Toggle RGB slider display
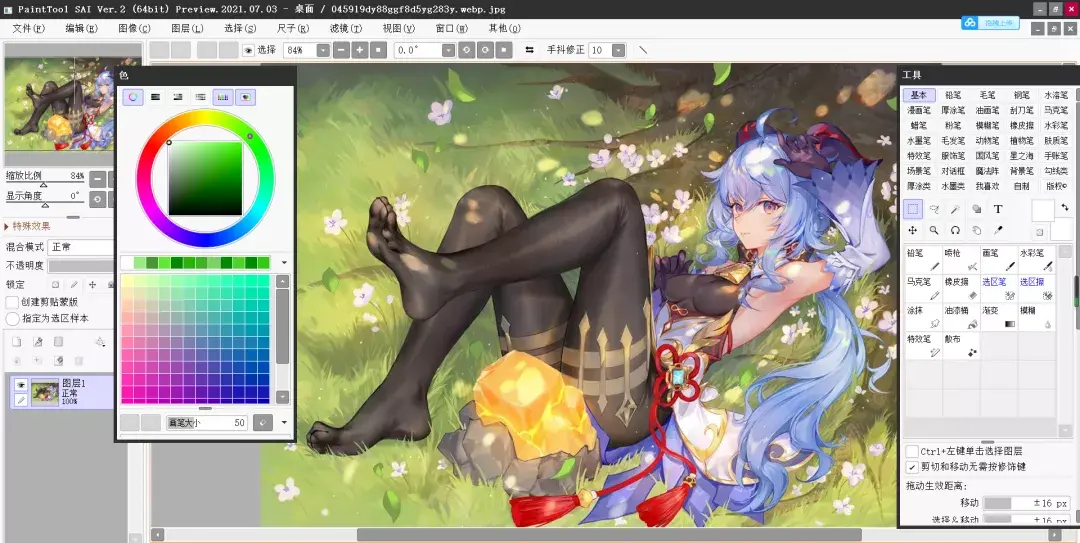 156,97
